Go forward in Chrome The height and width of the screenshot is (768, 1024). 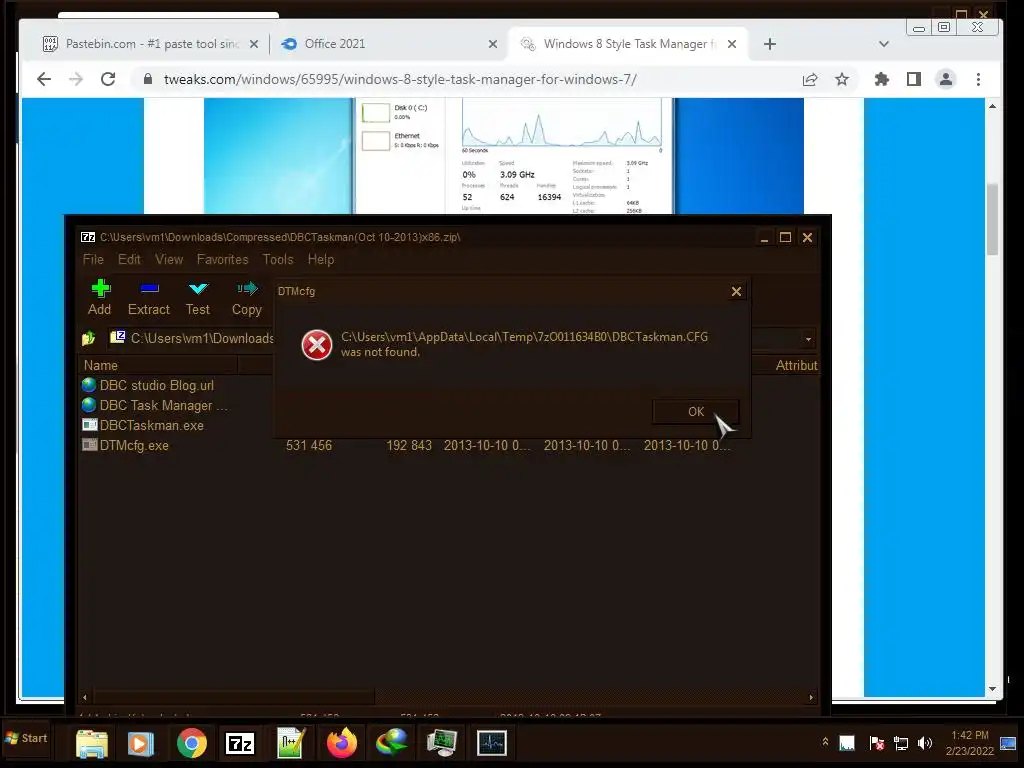(76, 79)
